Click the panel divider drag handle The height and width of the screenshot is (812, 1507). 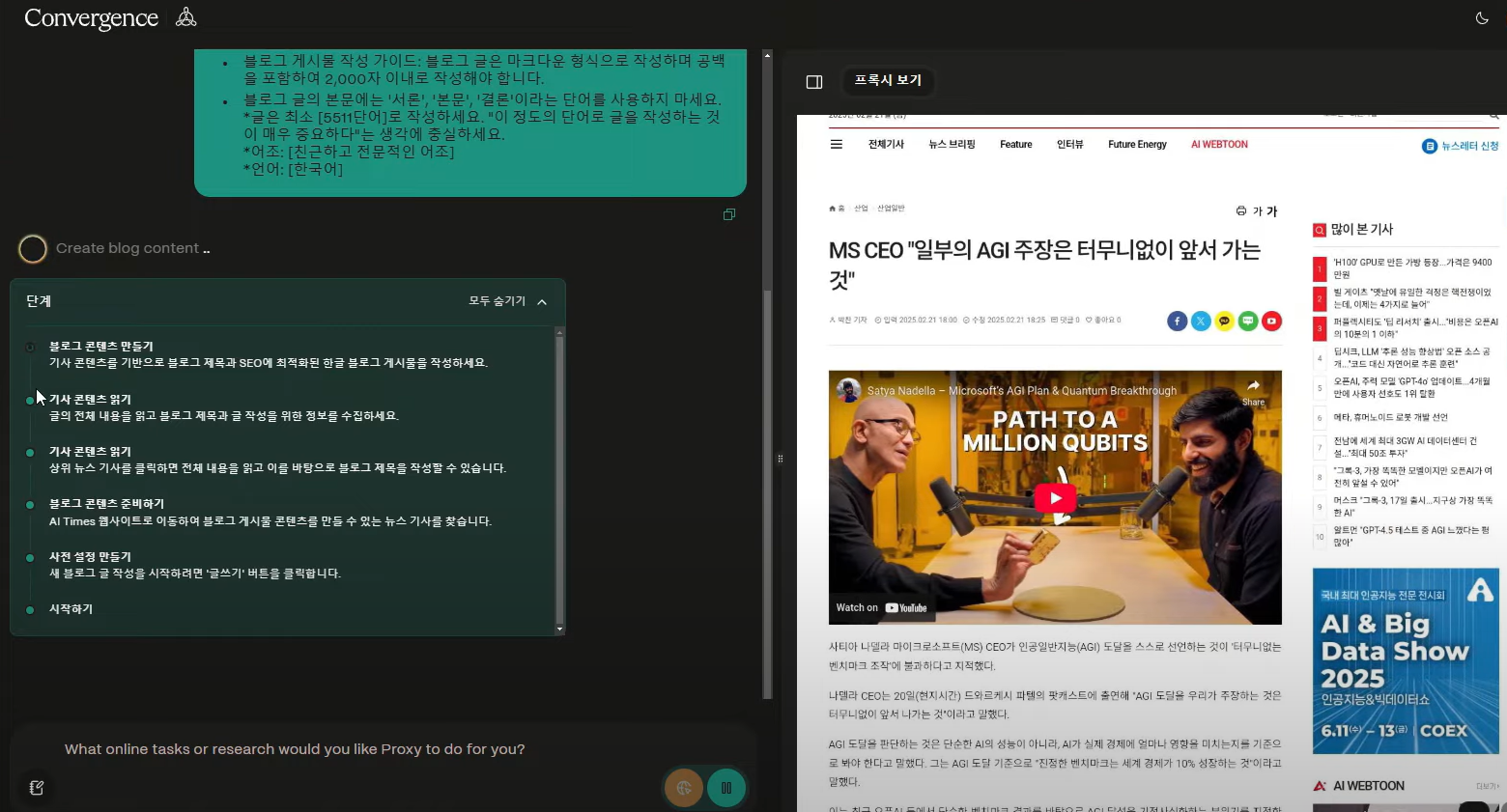tap(781, 459)
